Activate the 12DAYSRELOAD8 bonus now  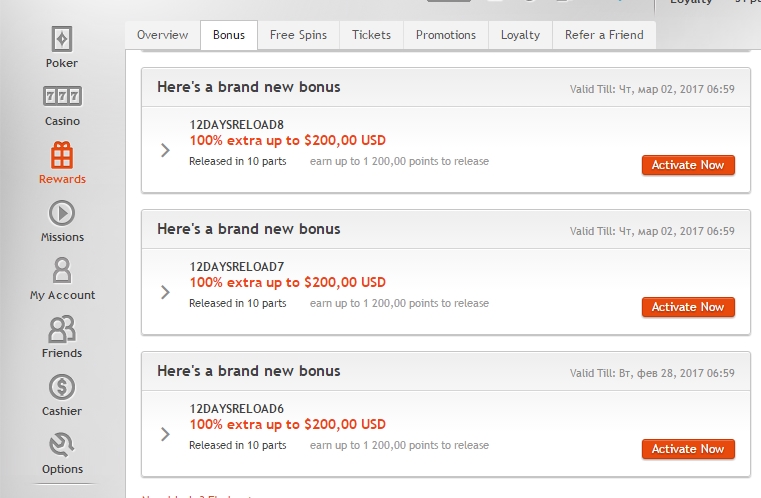click(x=688, y=165)
